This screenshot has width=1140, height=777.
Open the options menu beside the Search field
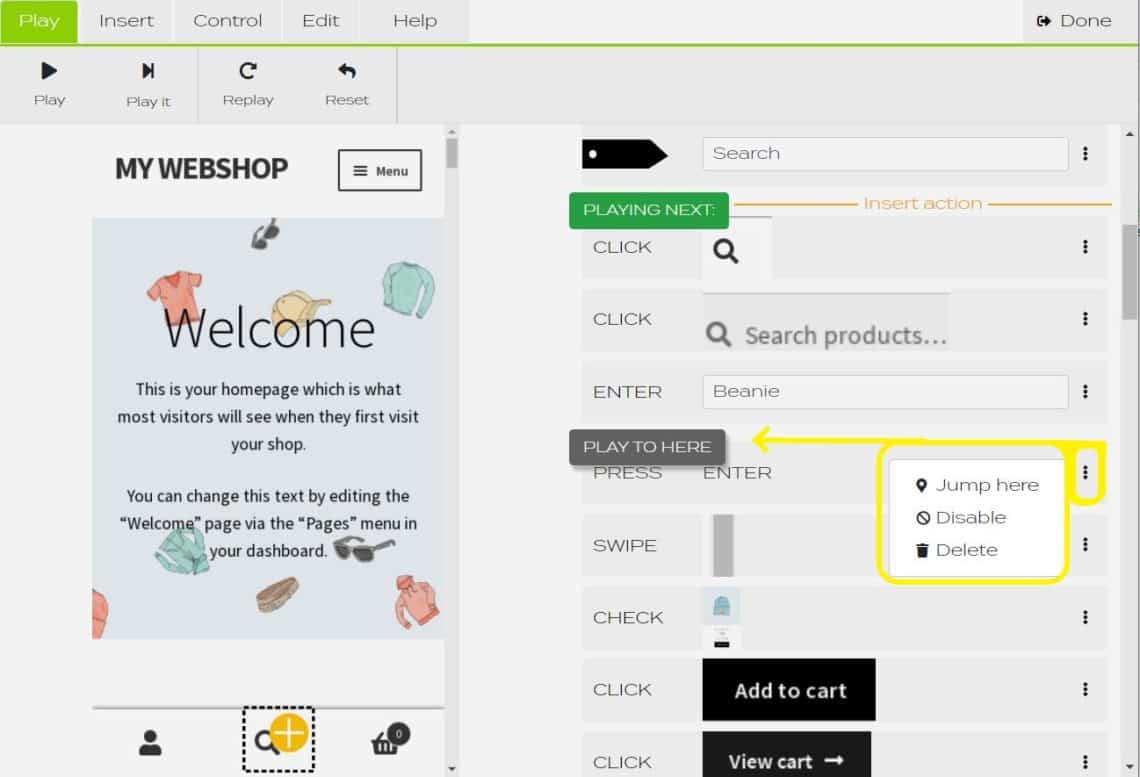click(1085, 153)
